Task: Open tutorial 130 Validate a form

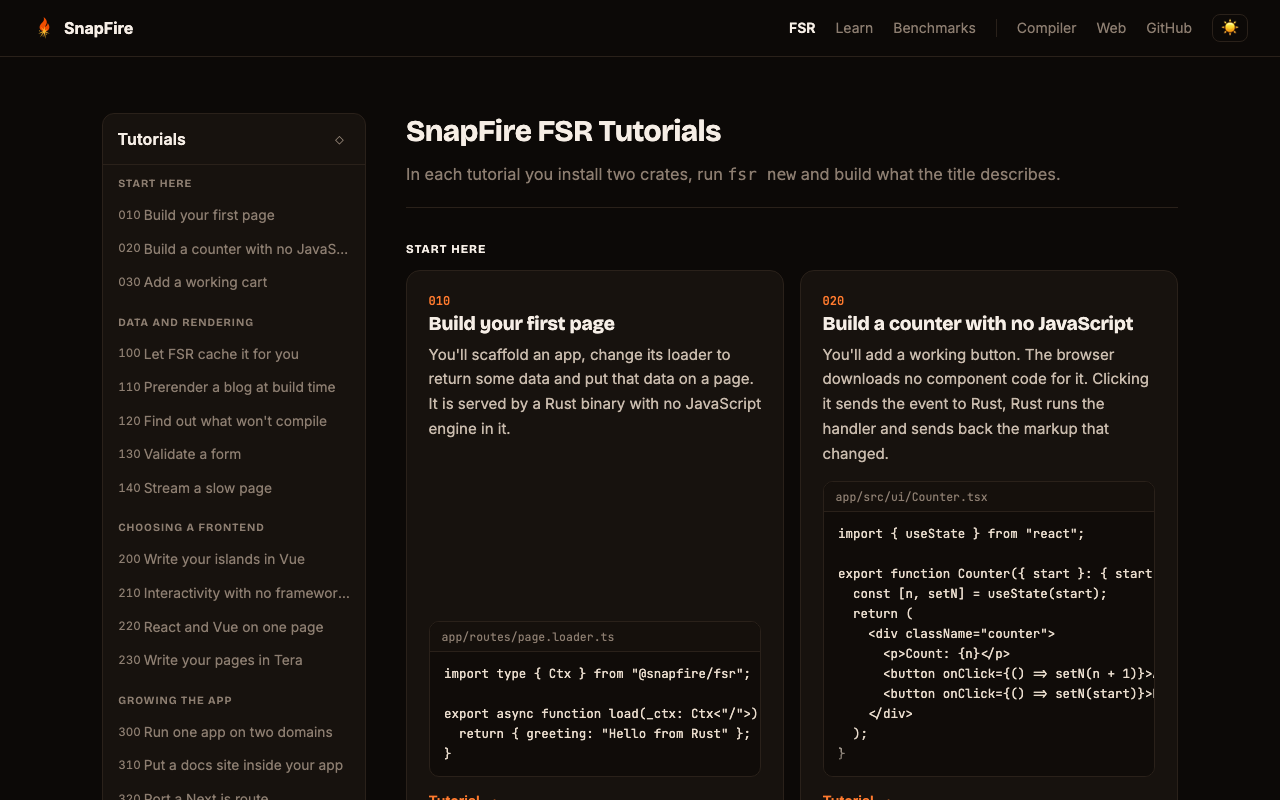Action: pos(234,454)
